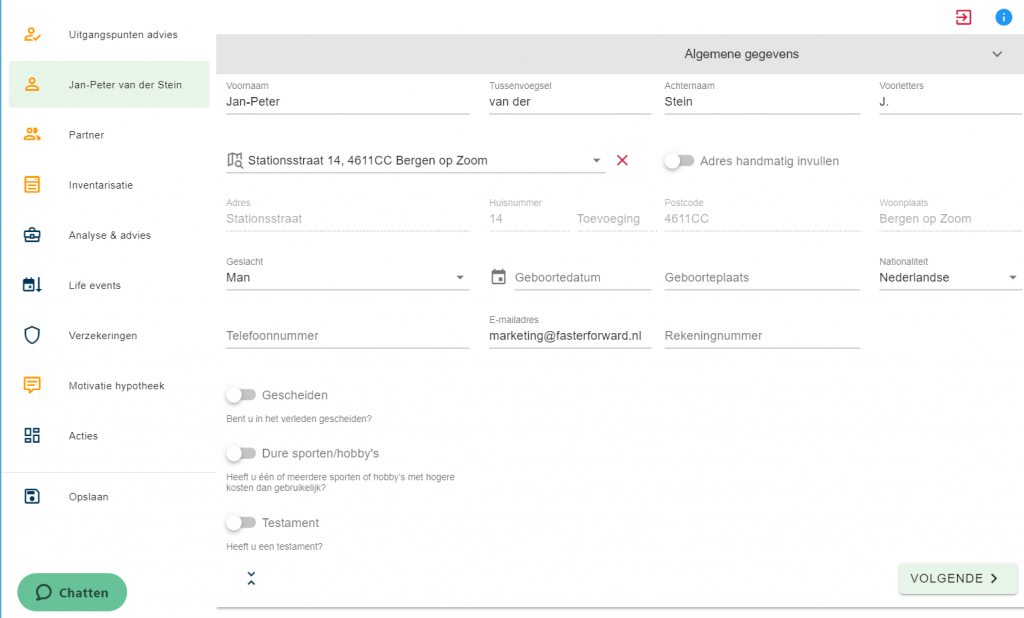
Task: Open the Inventarisatie section
Action: [x=109, y=185]
